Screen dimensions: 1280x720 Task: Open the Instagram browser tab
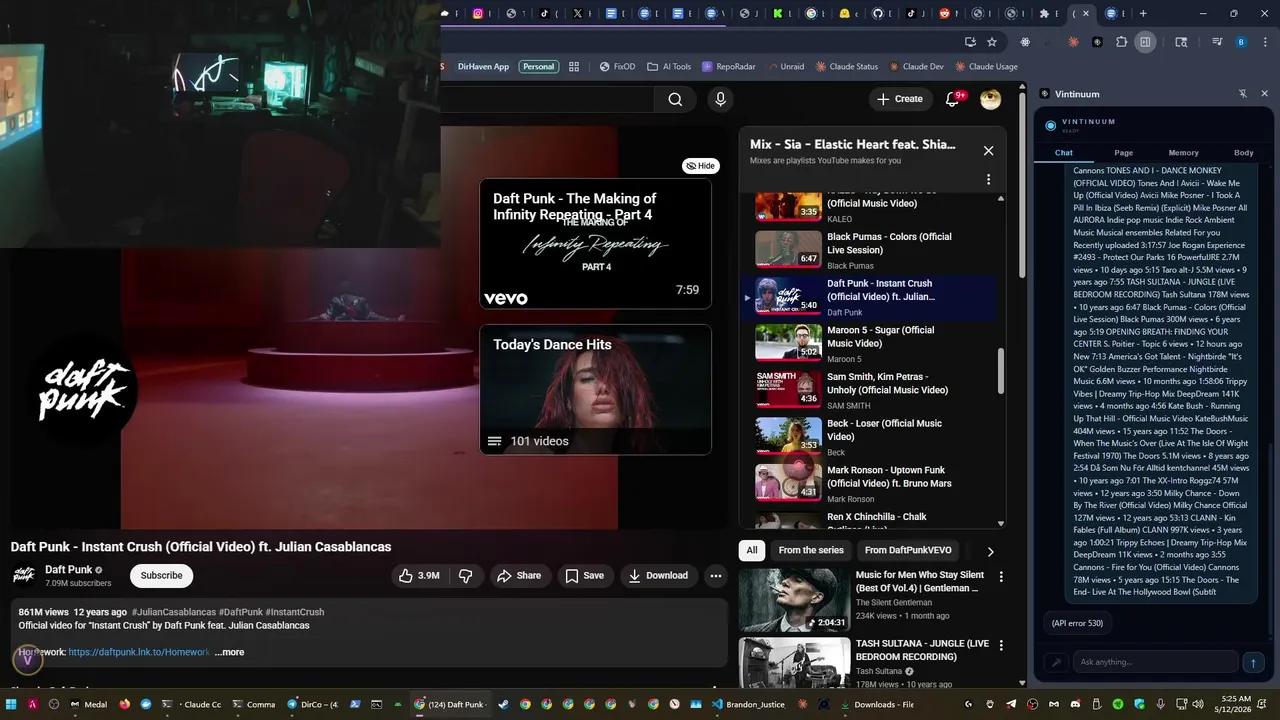point(478,14)
